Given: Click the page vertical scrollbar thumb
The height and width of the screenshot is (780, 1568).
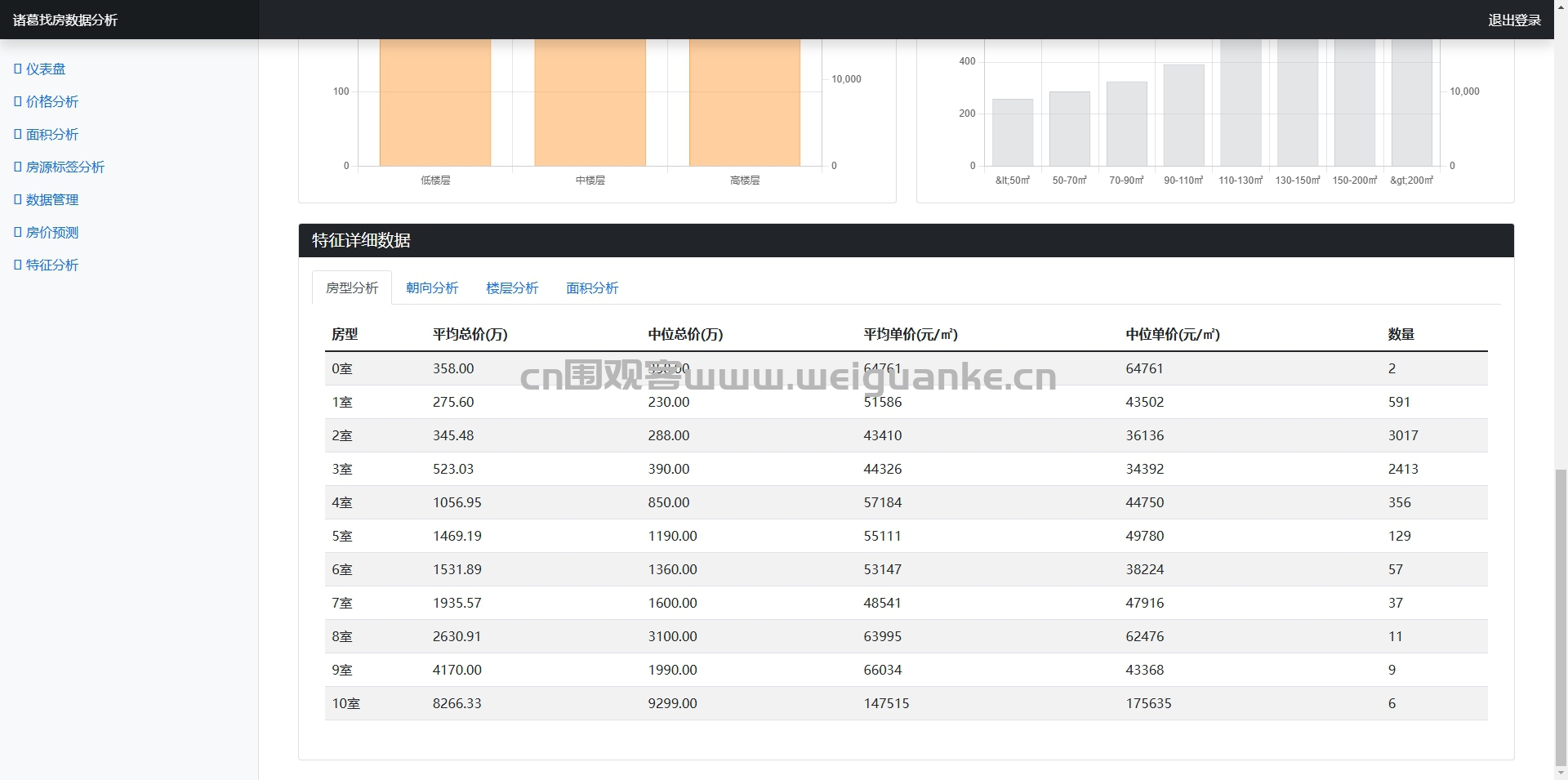Looking at the screenshot, I should [1561, 617].
